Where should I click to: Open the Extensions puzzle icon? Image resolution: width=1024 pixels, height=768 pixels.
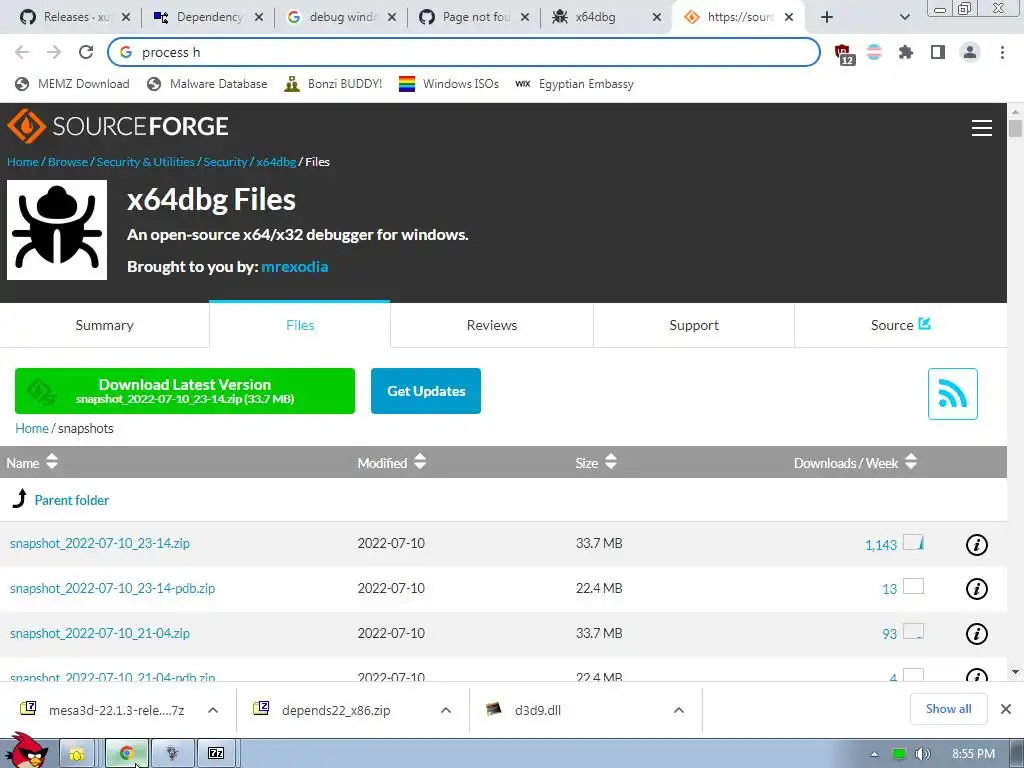(x=906, y=52)
